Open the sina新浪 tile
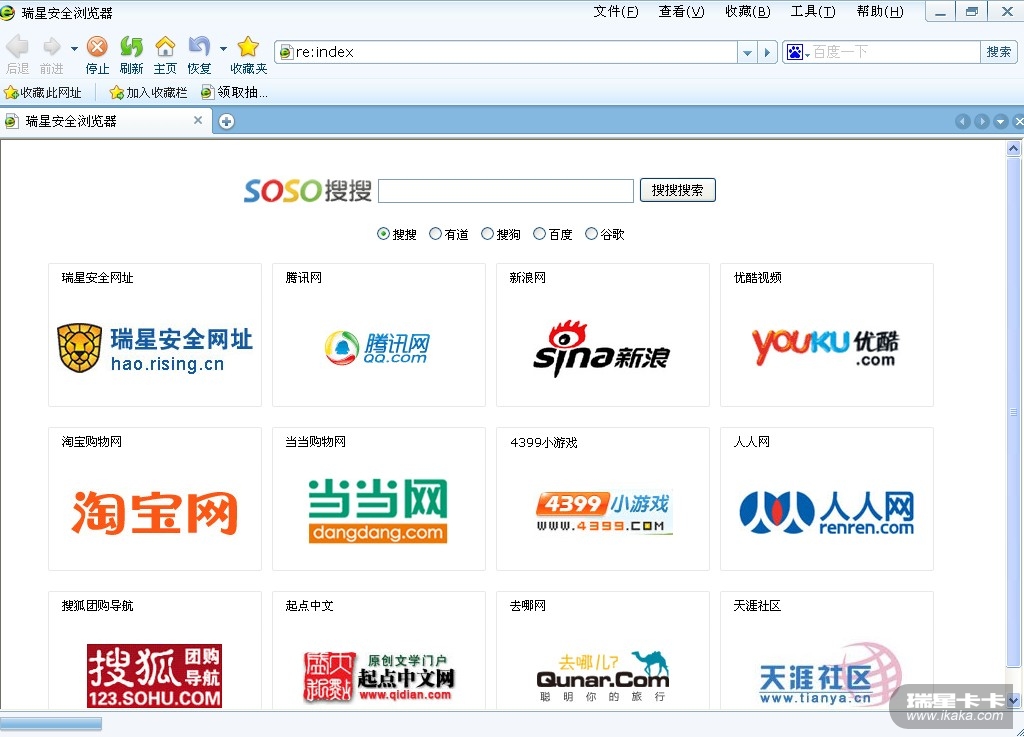The width and height of the screenshot is (1024, 737). click(x=603, y=335)
